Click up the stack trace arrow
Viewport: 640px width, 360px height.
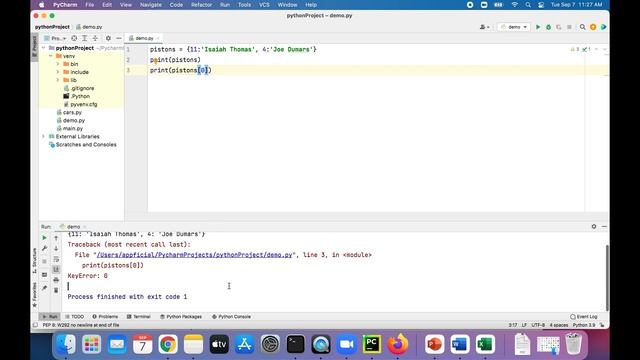pos(56,238)
